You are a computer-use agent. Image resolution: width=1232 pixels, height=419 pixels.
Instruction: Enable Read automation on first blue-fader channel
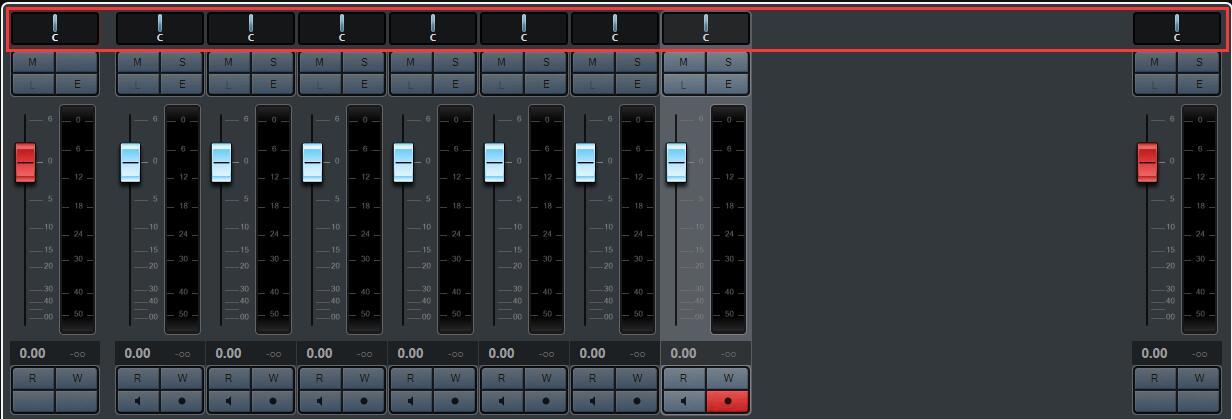tap(138, 379)
